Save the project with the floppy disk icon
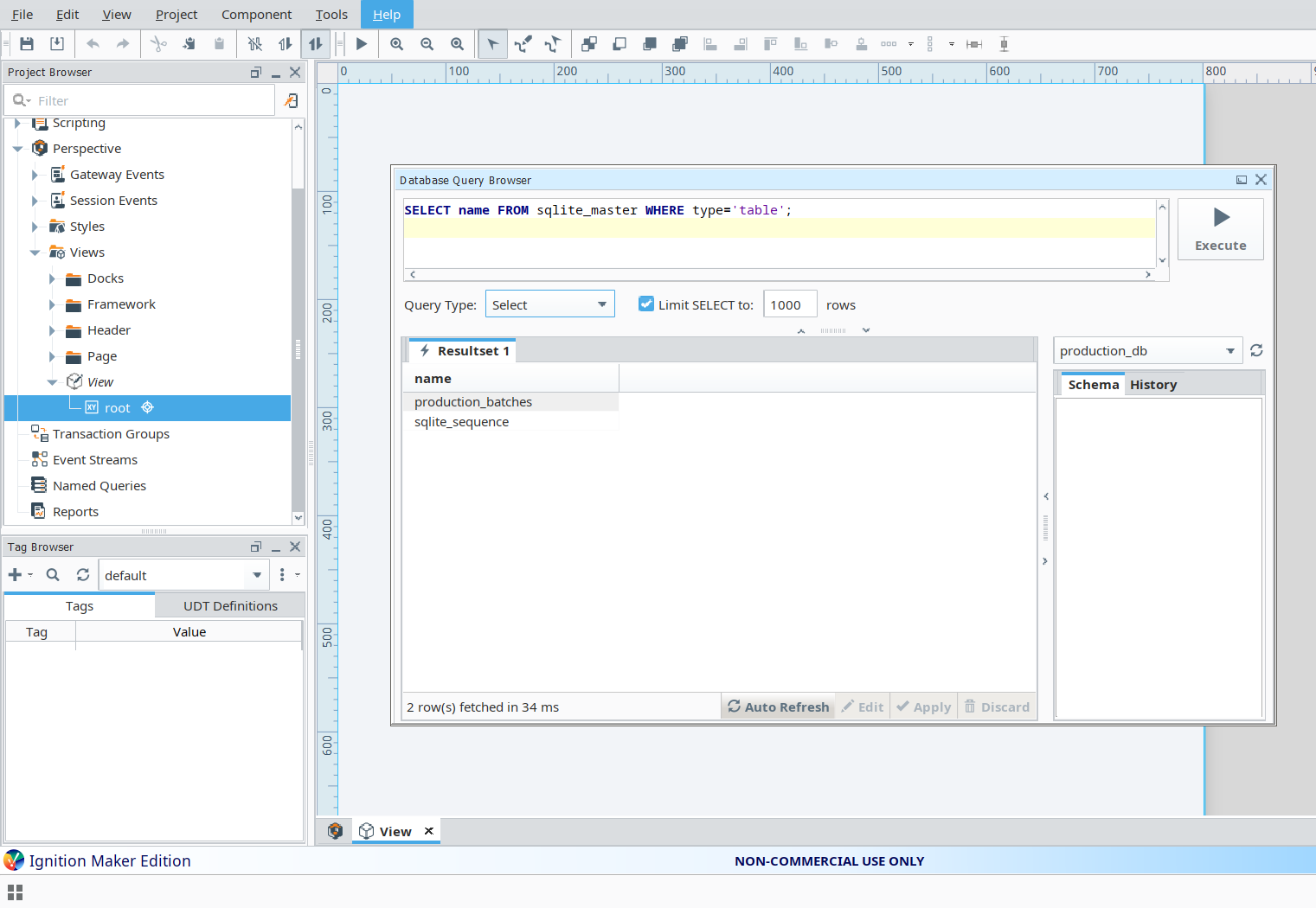This screenshot has height=908, width=1316. pos(27,44)
